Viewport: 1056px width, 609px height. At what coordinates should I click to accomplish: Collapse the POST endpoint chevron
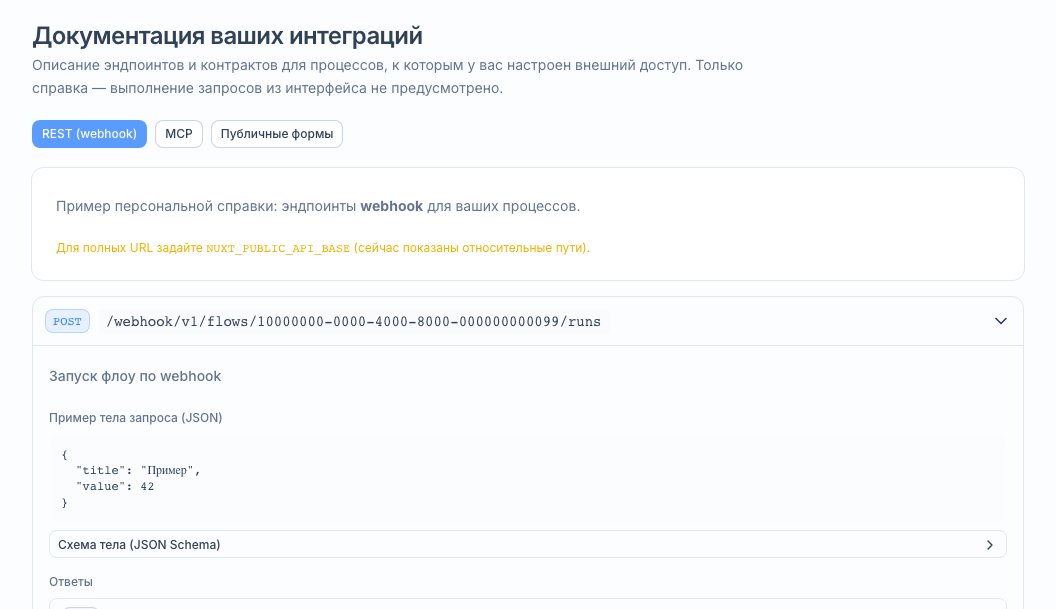click(1001, 321)
